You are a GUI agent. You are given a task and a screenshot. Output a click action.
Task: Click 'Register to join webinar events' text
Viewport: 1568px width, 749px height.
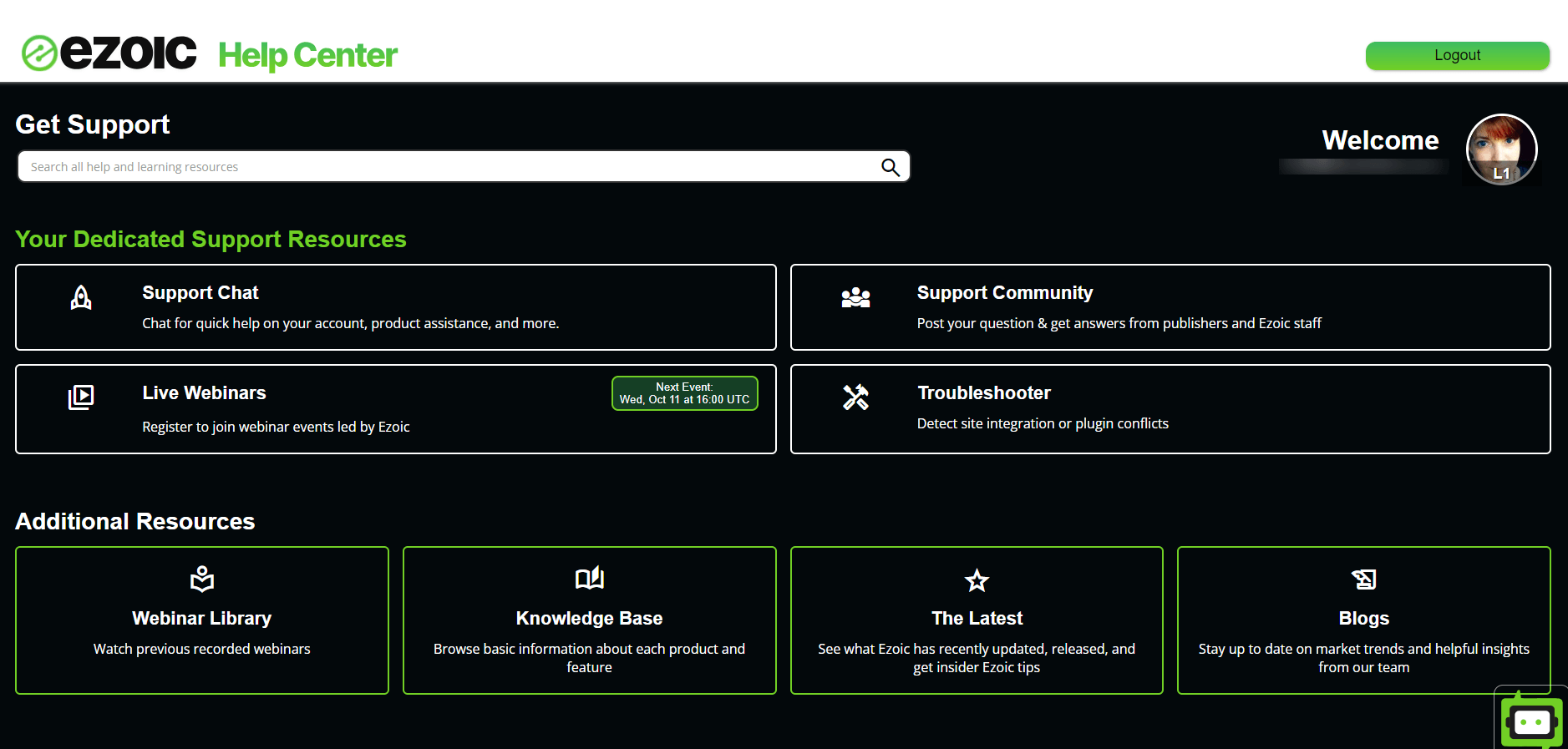[x=276, y=427]
